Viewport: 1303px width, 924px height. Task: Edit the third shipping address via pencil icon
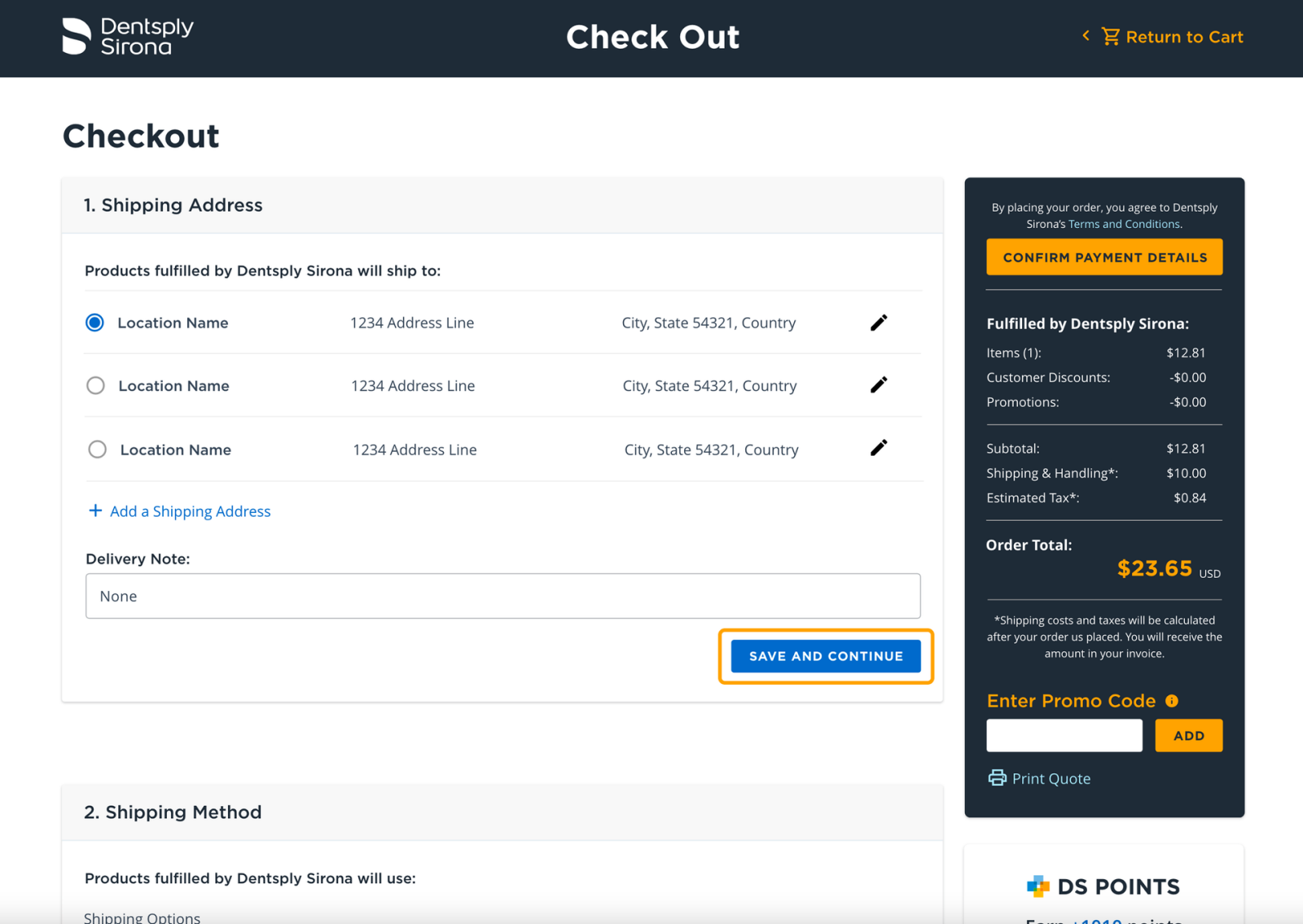click(878, 448)
